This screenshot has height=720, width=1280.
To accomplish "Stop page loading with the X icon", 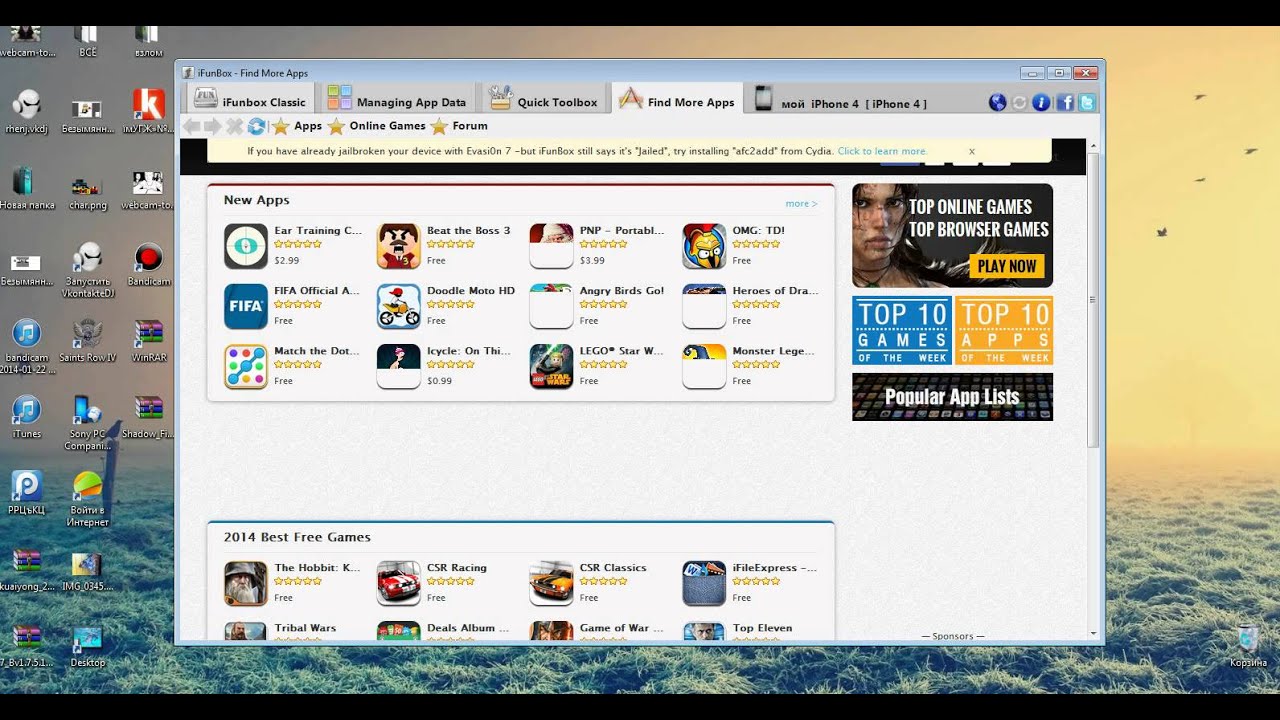I will click(x=234, y=126).
